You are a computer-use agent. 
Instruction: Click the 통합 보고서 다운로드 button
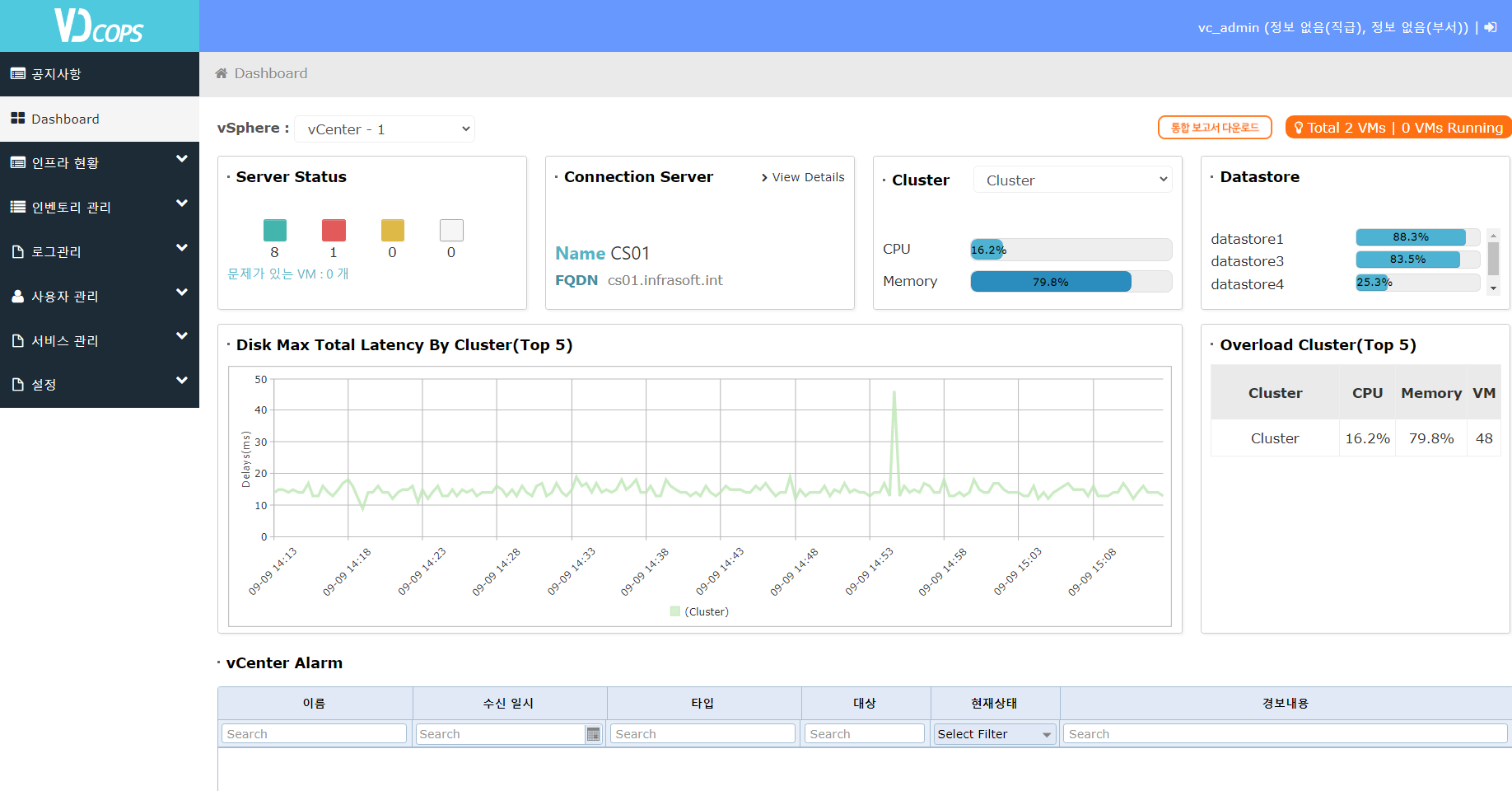tap(1215, 128)
